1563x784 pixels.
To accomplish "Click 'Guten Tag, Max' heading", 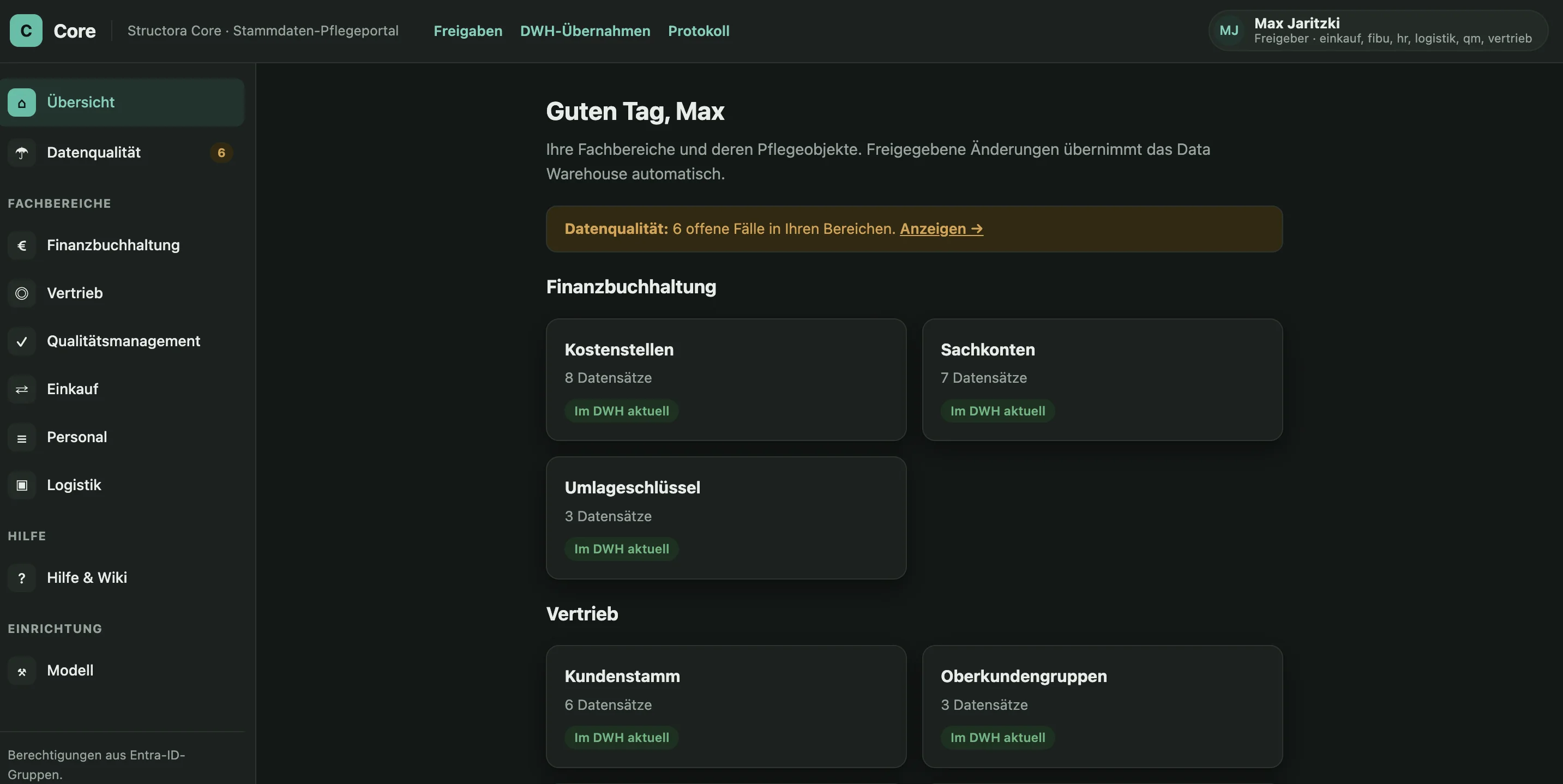I will (x=635, y=112).
